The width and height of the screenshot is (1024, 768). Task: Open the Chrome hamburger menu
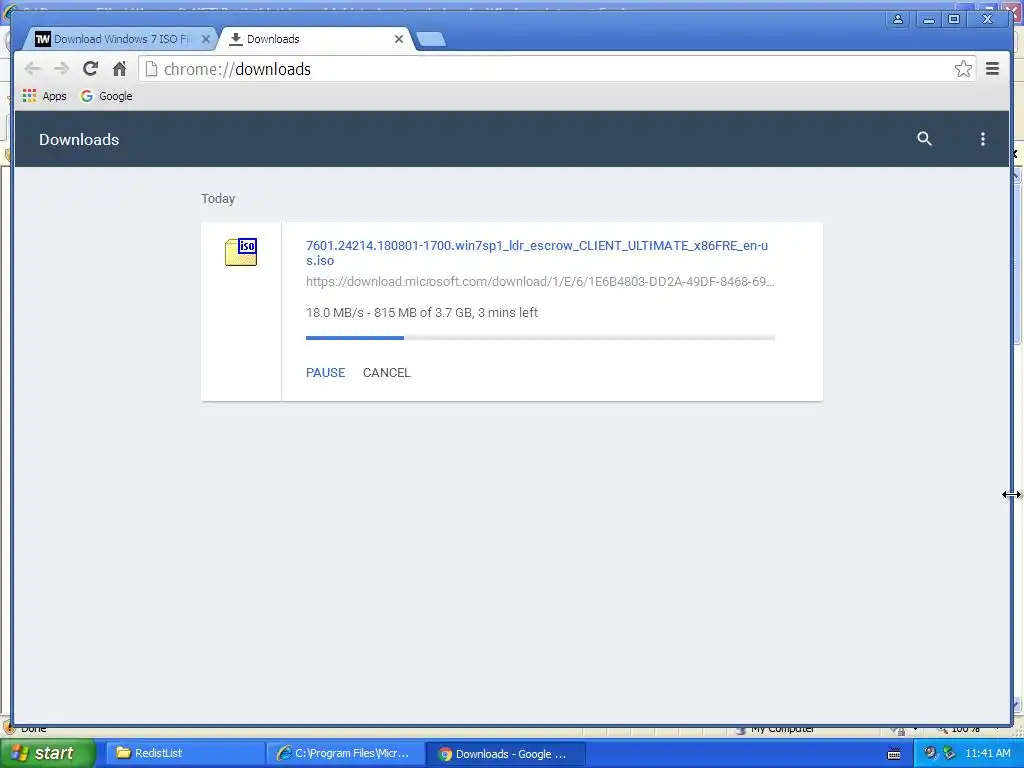992,69
